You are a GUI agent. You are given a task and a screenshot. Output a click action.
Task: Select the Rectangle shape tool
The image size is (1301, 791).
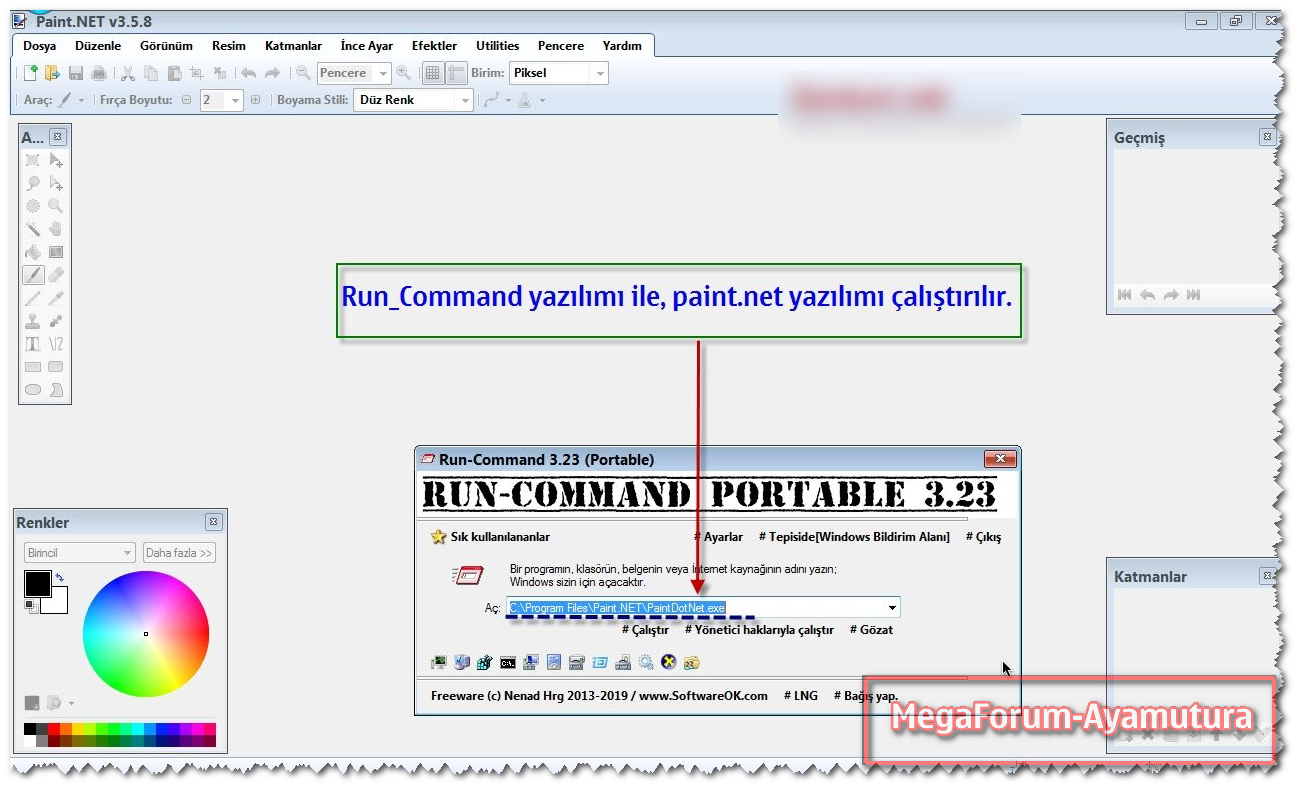coord(33,367)
